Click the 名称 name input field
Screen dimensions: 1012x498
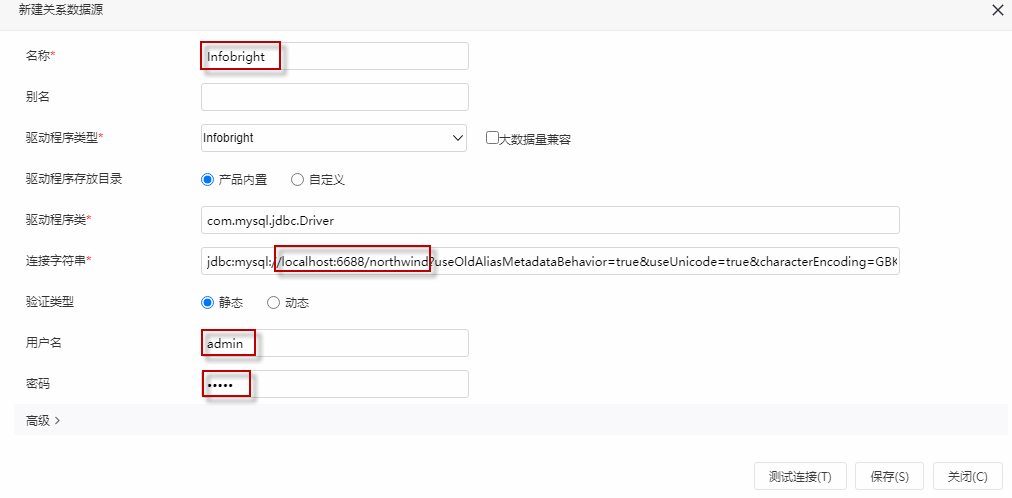(334, 56)
